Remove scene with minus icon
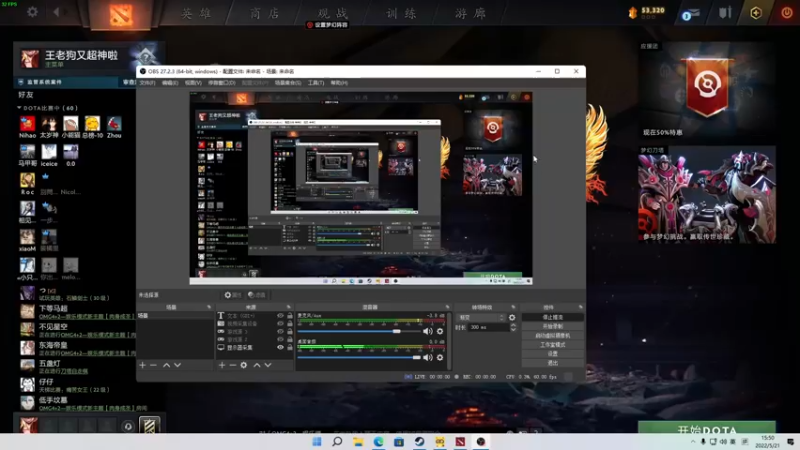Image resolution: width=800 pixels, height=450 pixels. tap(153, 365)
